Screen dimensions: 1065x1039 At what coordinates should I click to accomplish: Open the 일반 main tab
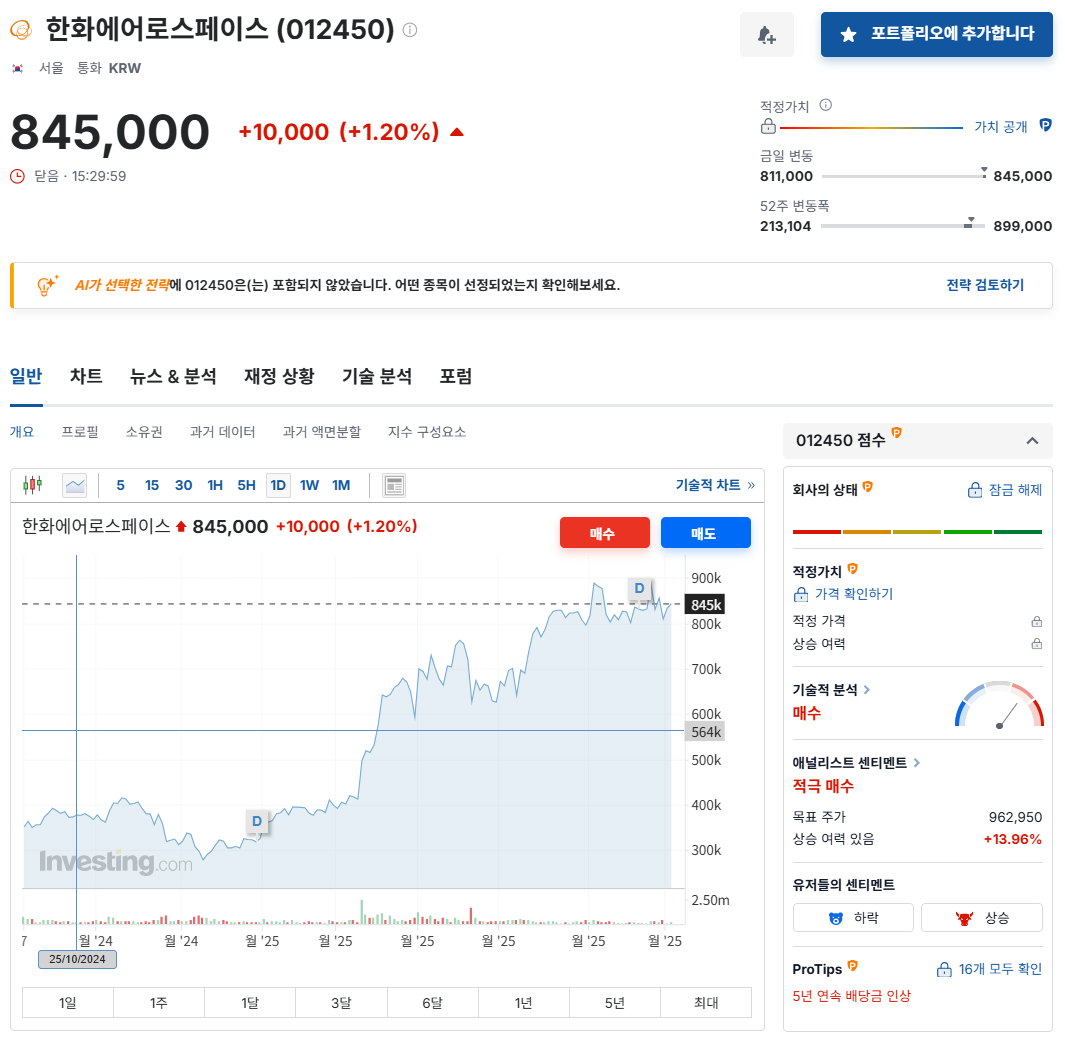[x=26, y=376]
